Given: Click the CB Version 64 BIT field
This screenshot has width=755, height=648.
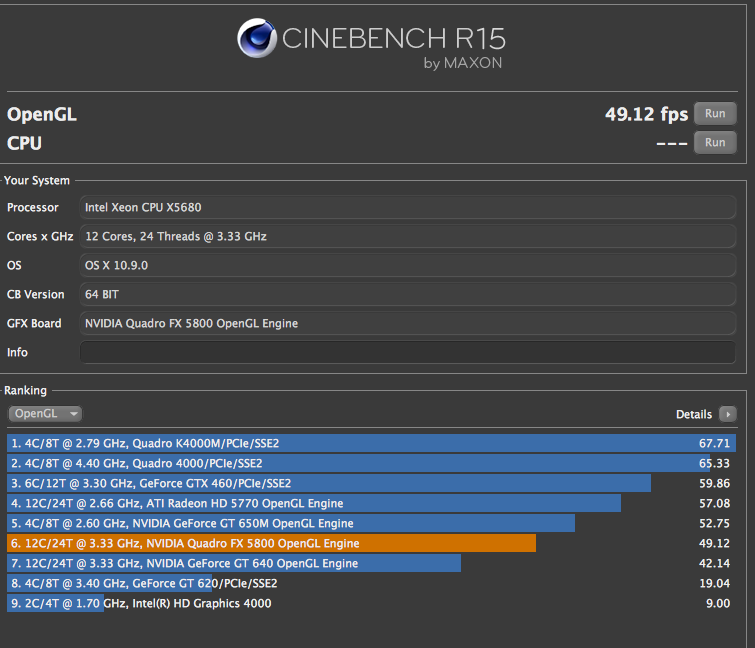Looking at the screenshot, I should tap(407, 294).
